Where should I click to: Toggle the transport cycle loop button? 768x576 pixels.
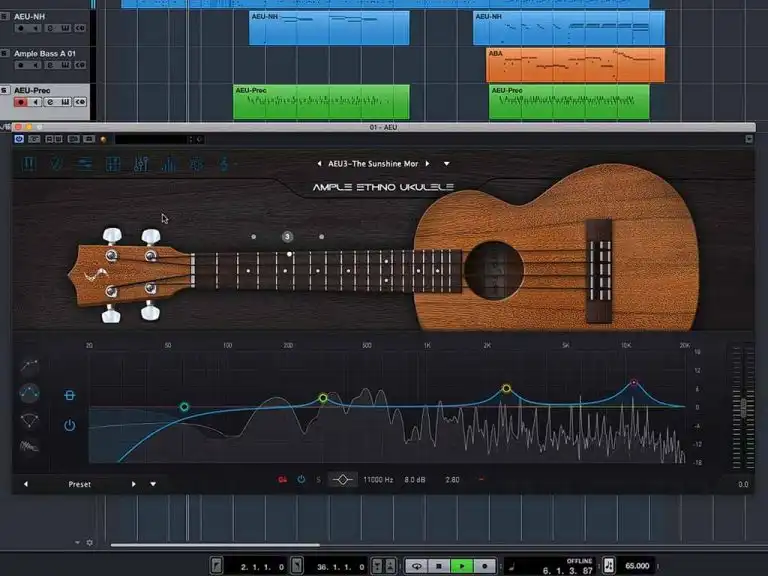pos(416,566)
